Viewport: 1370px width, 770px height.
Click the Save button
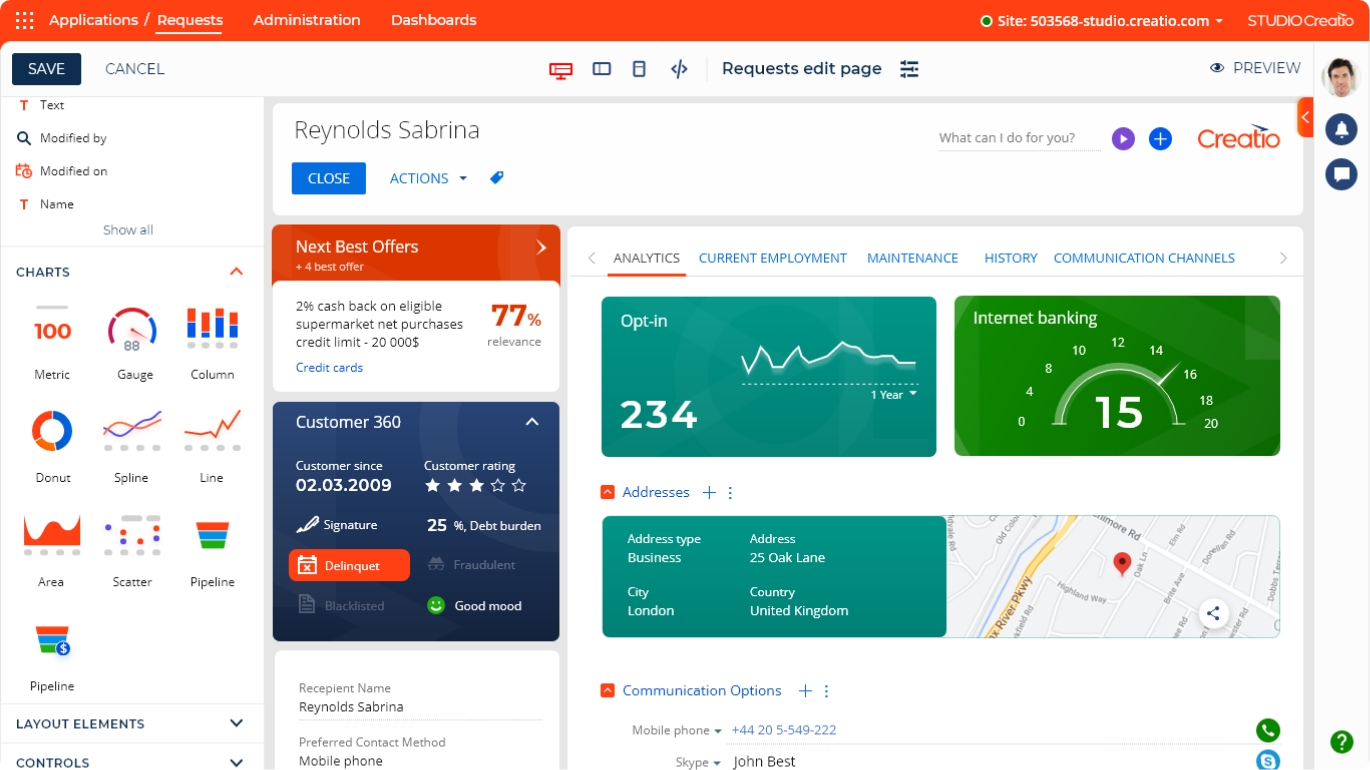(x=46, y=69)
